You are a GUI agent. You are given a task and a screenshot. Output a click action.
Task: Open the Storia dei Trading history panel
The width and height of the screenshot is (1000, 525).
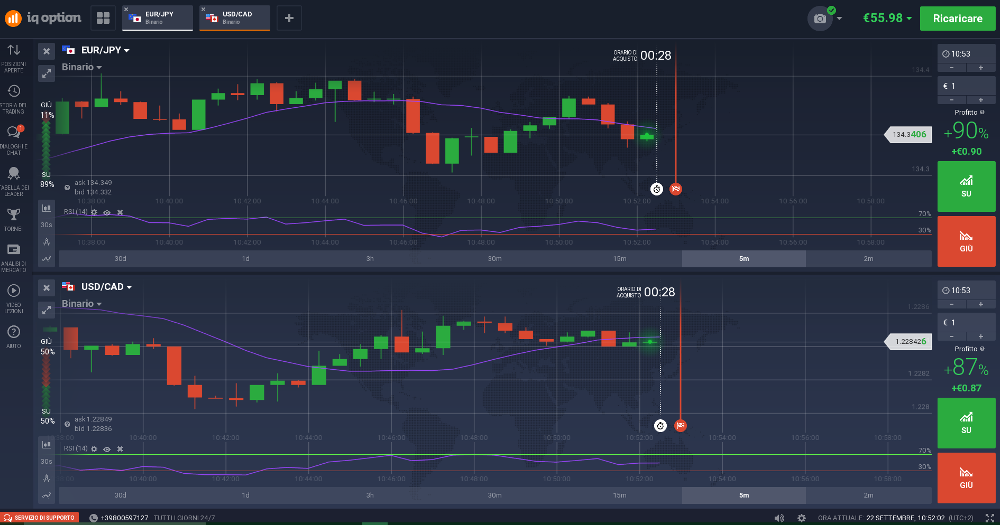pos(14,99)
